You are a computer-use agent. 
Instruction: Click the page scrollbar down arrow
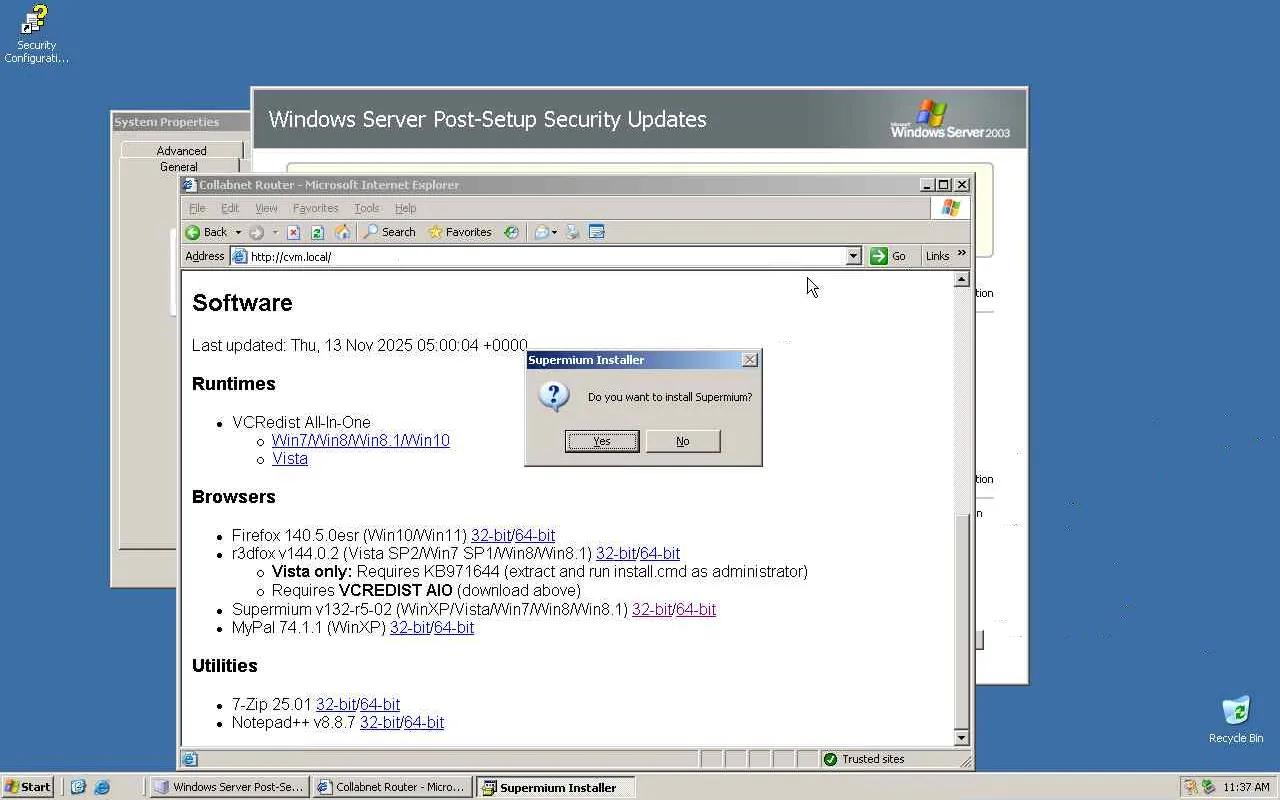click(x=962, y=738)
